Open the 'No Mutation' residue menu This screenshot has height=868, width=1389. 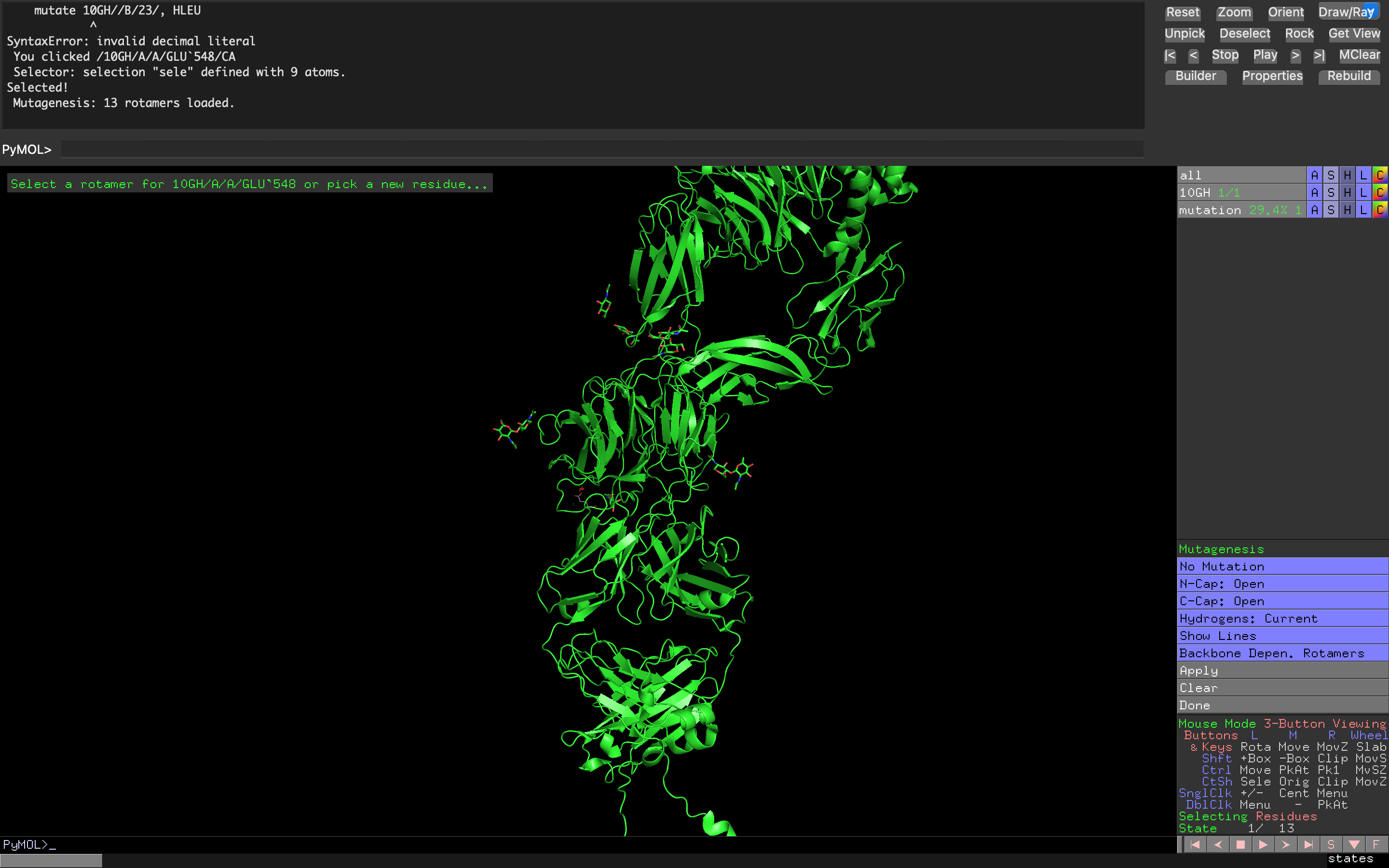[1282, 567]
